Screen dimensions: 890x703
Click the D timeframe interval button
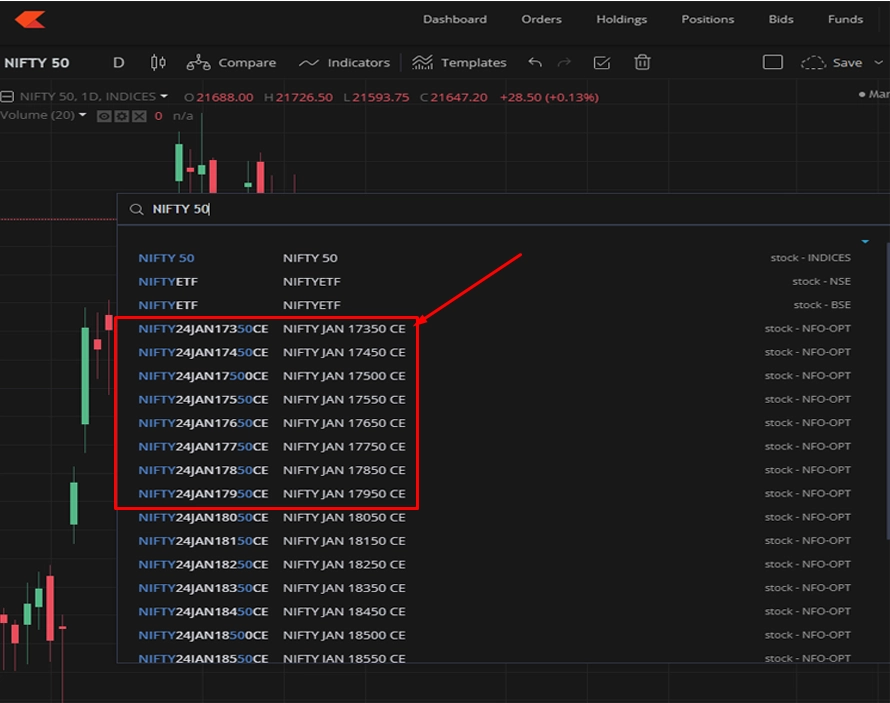click(118, 62)
